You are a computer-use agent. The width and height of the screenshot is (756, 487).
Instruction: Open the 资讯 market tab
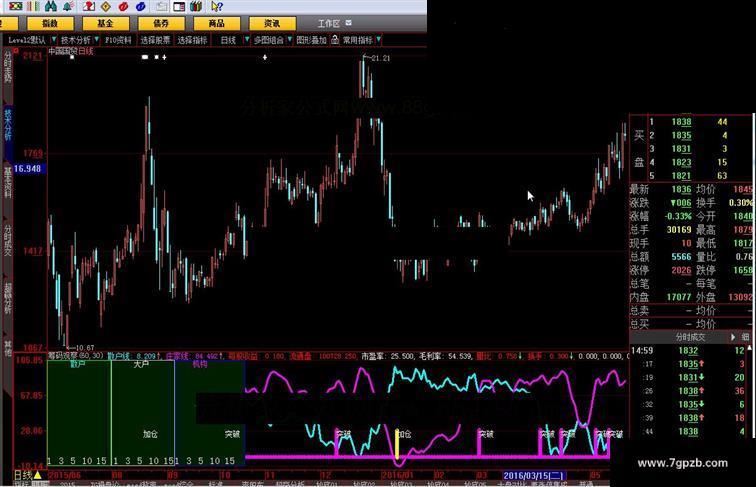tap(272, 23)
